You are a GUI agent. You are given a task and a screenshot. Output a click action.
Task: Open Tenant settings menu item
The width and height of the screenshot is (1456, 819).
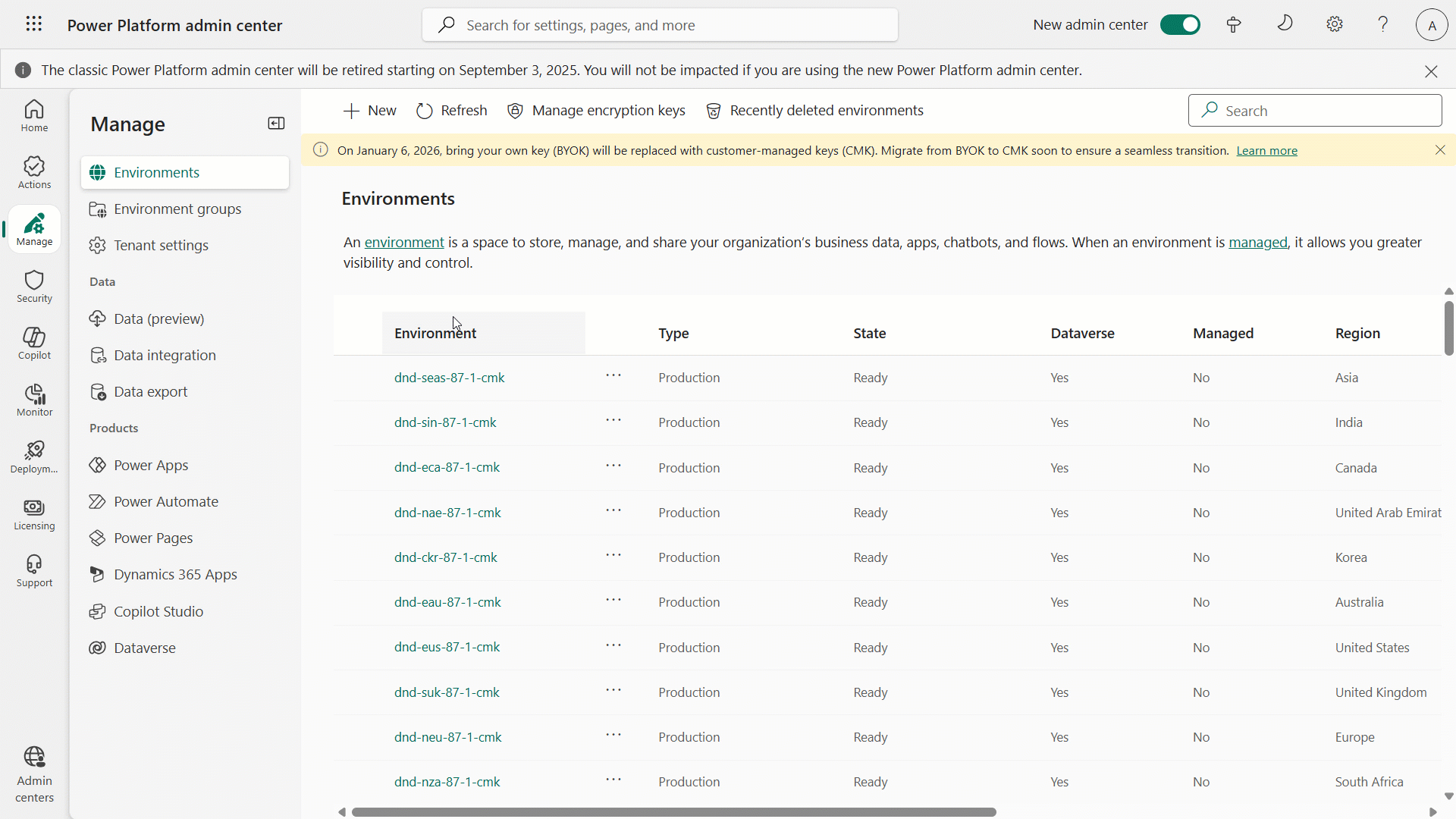(161, 245)
